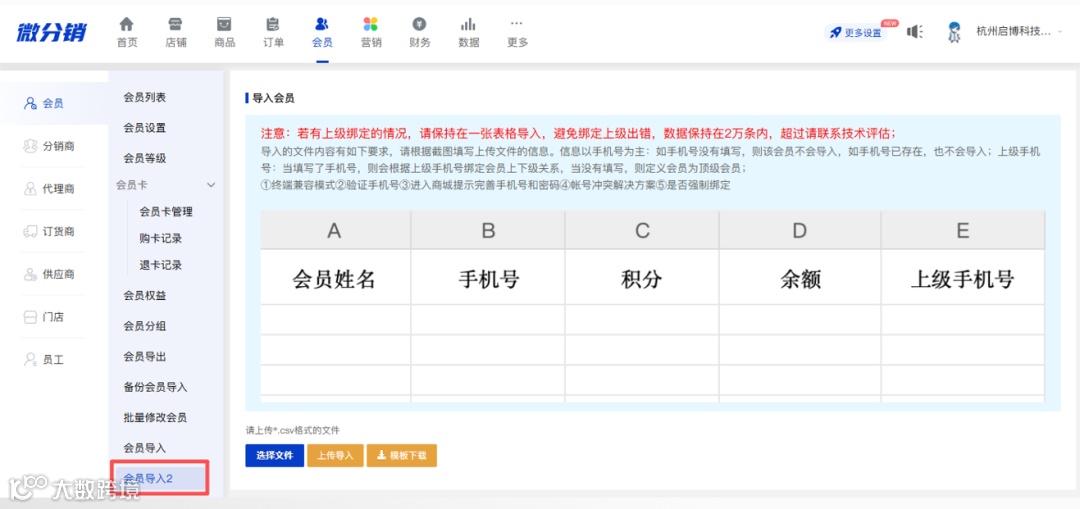Click the 上传导入 button
This screenshot has height=509, width=1080.
tap(335, 455)
